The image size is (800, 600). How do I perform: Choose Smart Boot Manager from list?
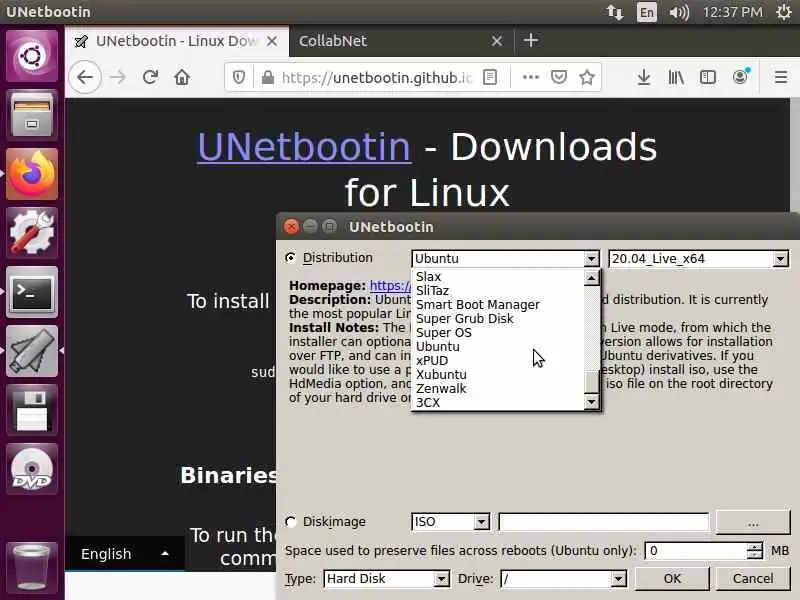tap(478, 305)
